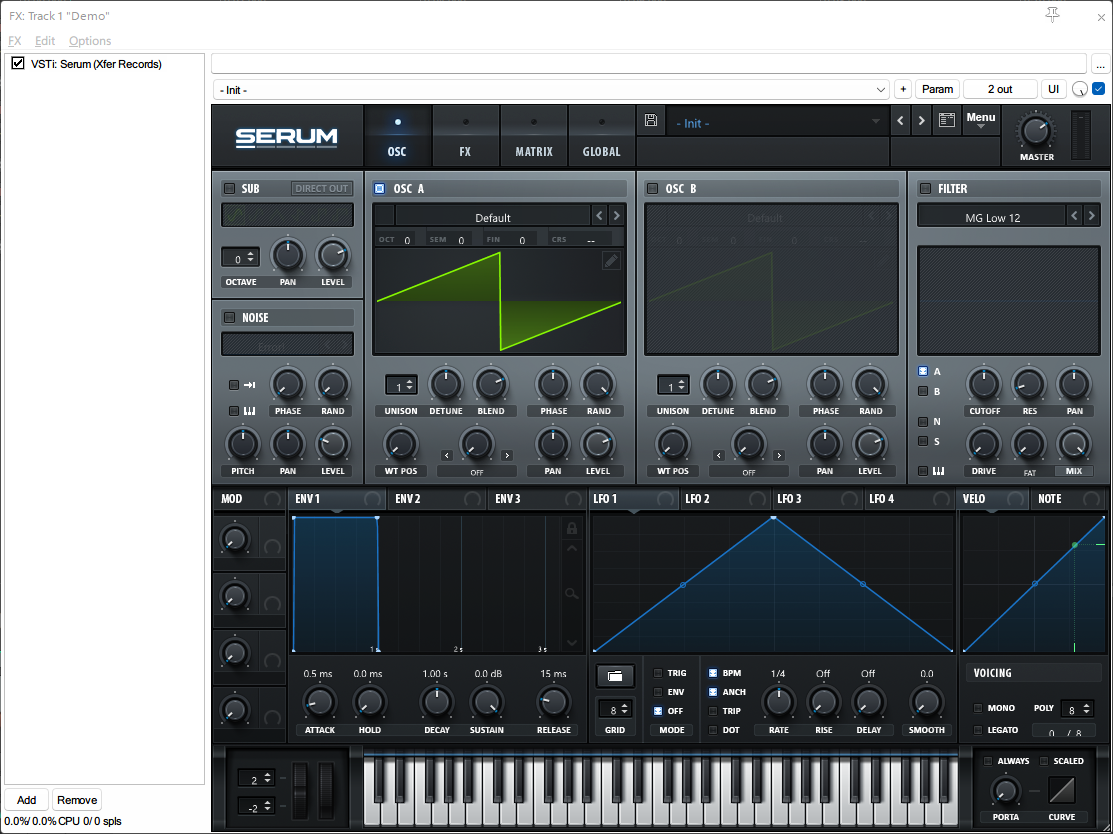The image size is (1113, 834).
Task: Enable the FILTER section
Action: (x=925, y=188)
